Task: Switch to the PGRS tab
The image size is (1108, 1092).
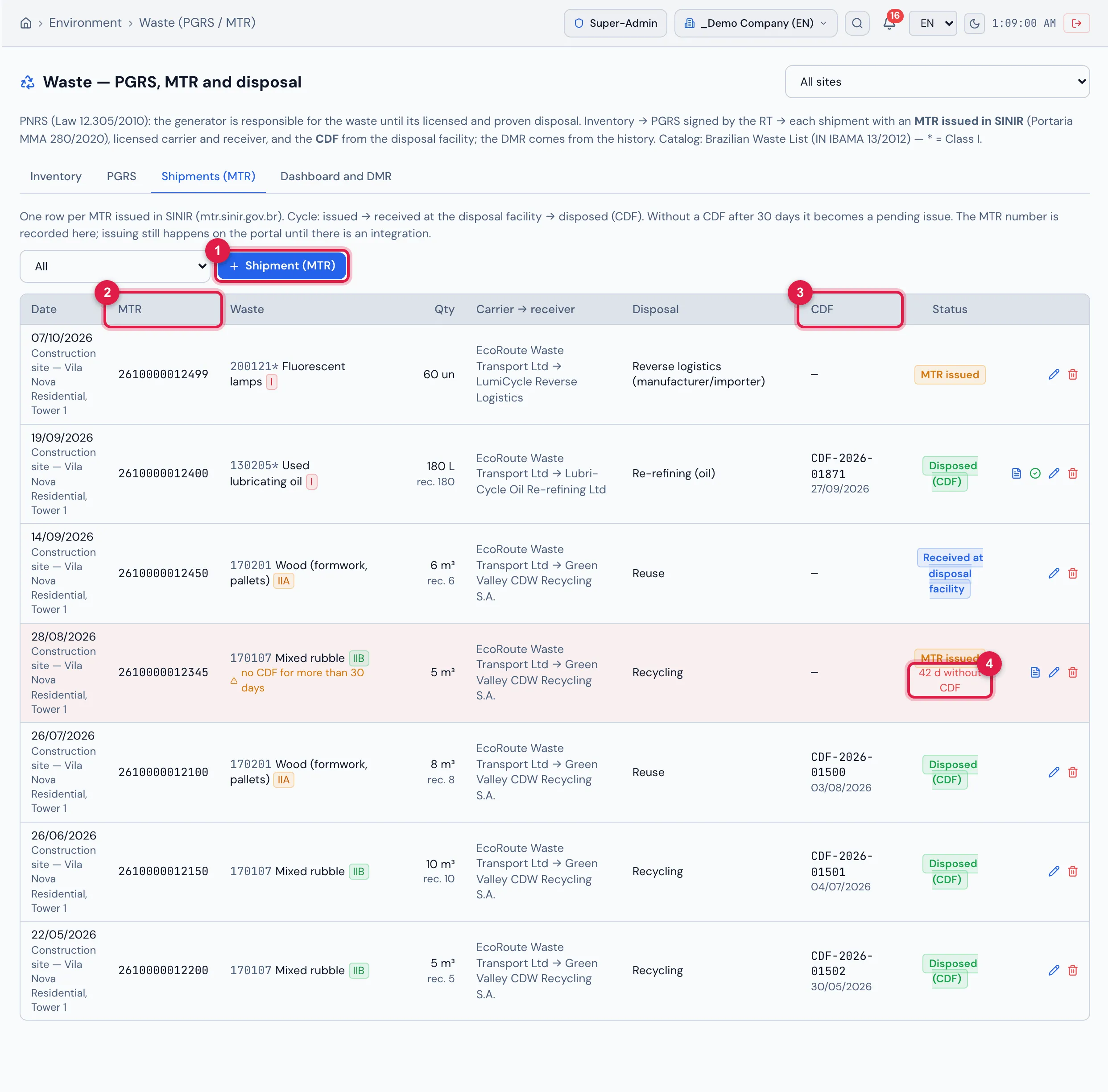Action: click(122, 176)
